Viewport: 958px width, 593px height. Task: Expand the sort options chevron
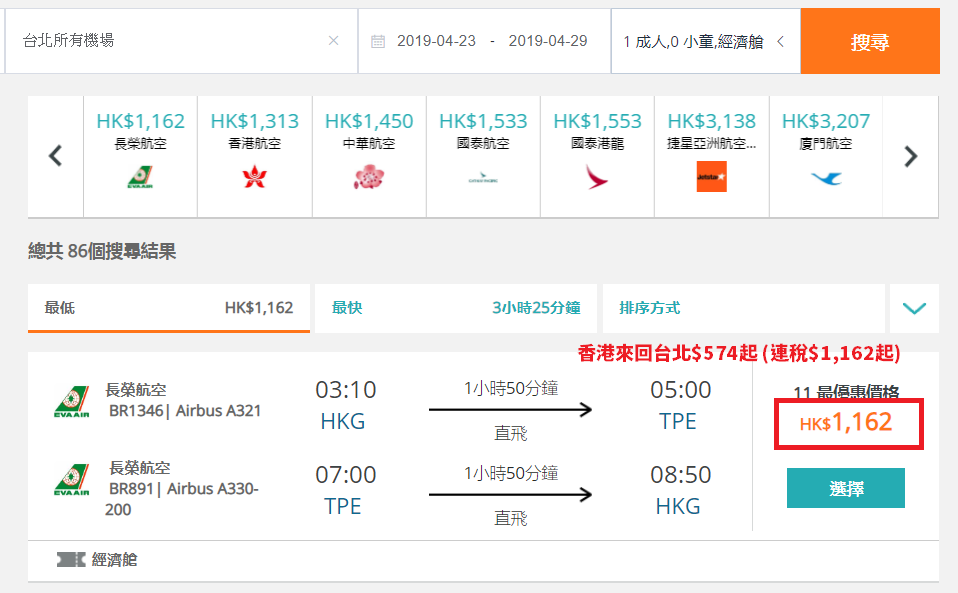(x=914, y=308)
